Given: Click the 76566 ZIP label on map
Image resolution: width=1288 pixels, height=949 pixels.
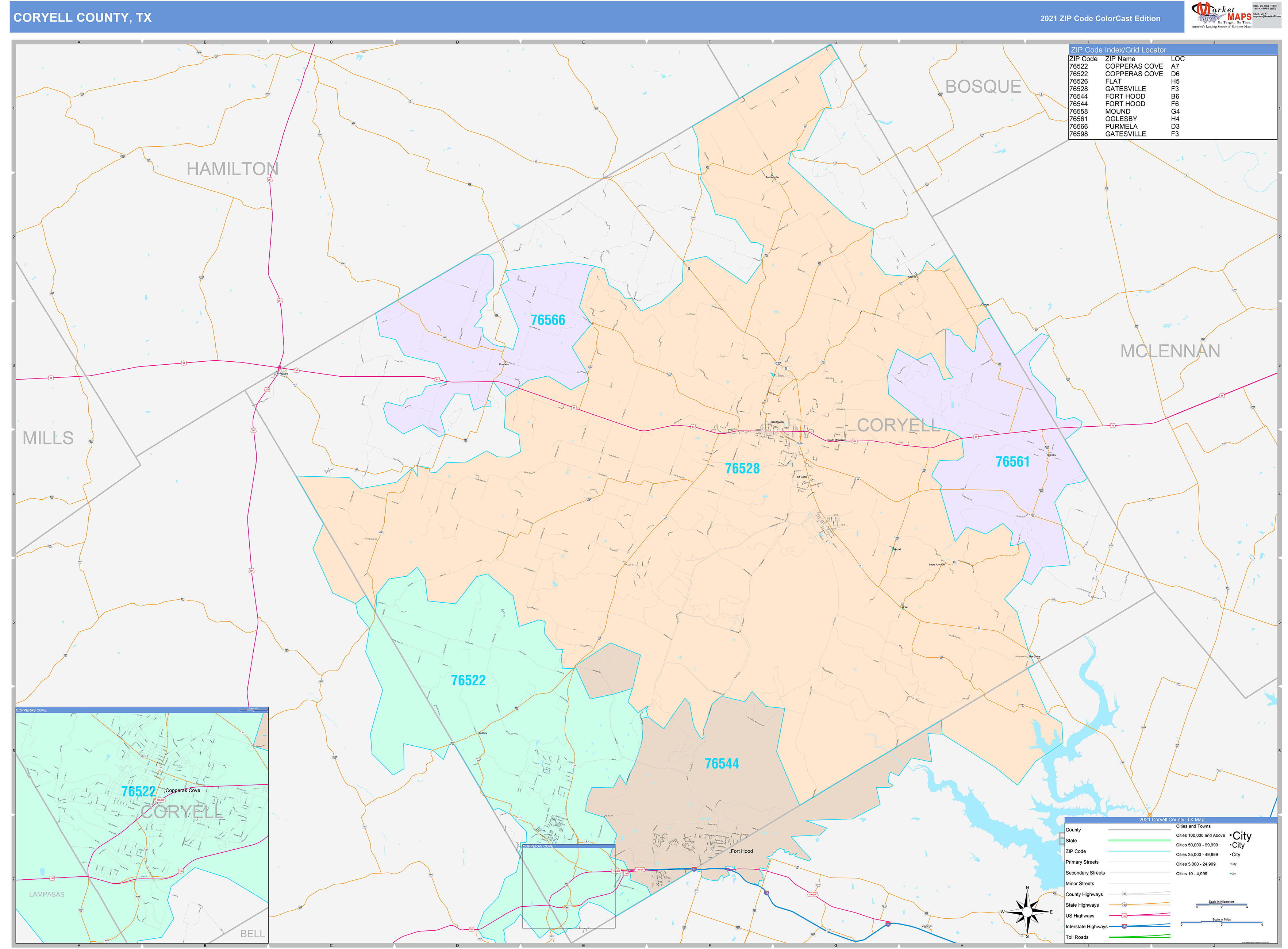Looking at the screenshot, I should [547, 320].
